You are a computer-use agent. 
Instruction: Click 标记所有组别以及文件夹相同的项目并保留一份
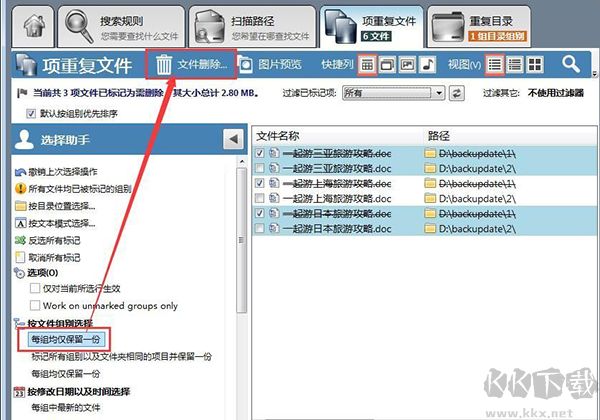[121, 357]
